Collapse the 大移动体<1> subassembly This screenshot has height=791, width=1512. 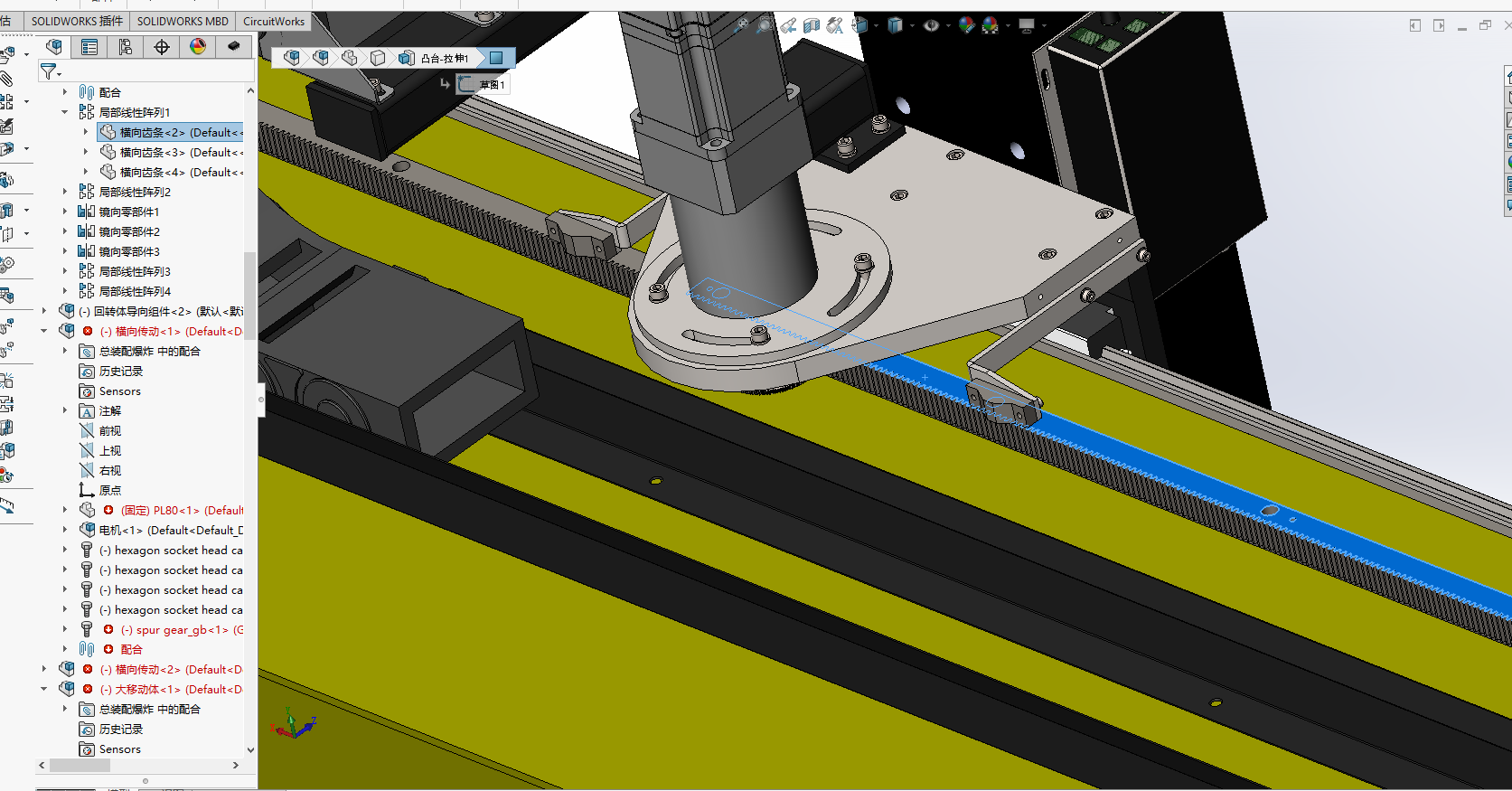tap(43, 689)
